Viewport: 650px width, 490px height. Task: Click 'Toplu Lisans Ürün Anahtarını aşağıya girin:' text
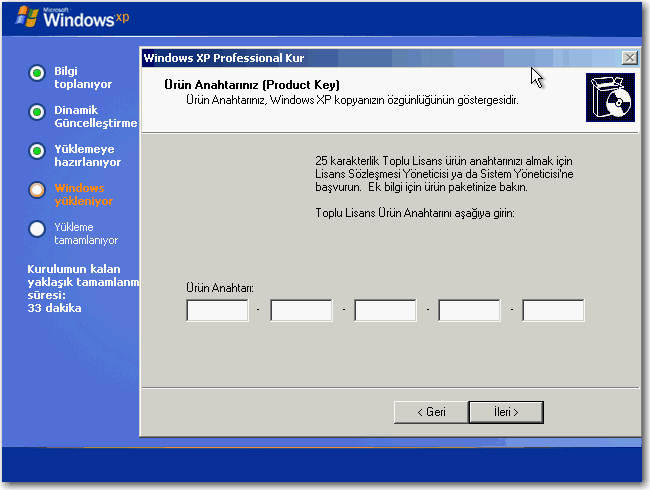415,213
